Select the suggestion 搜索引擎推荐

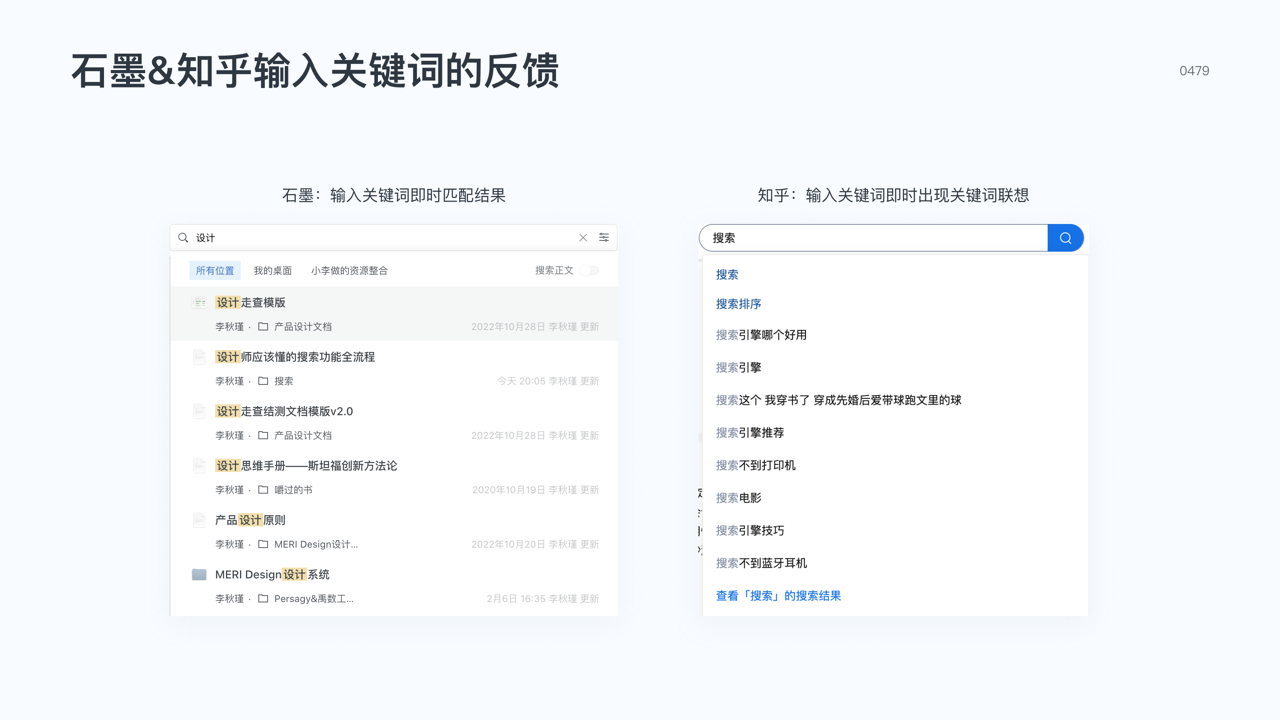coord(750,433)
